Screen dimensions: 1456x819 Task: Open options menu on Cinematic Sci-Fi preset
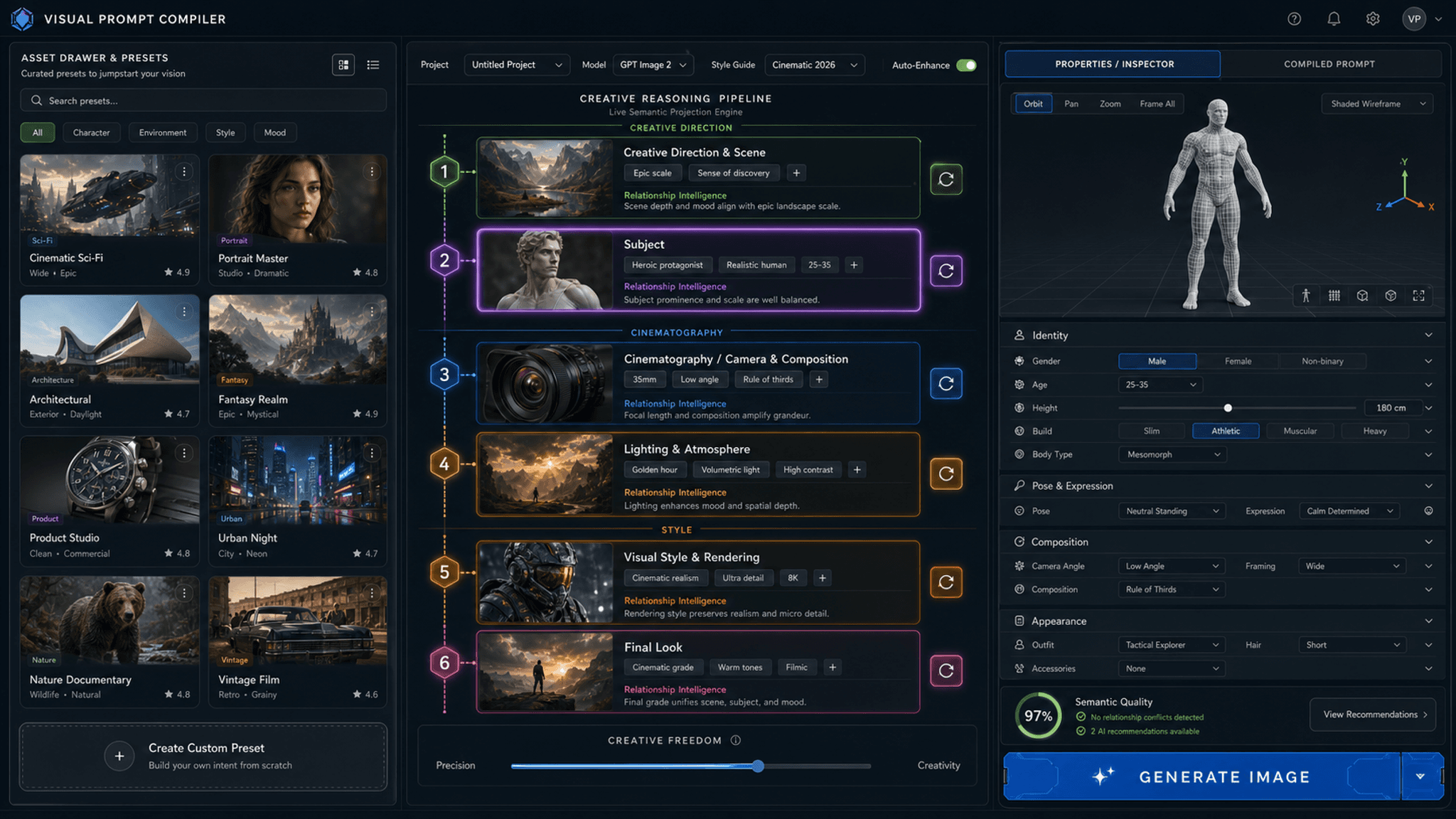184,171
